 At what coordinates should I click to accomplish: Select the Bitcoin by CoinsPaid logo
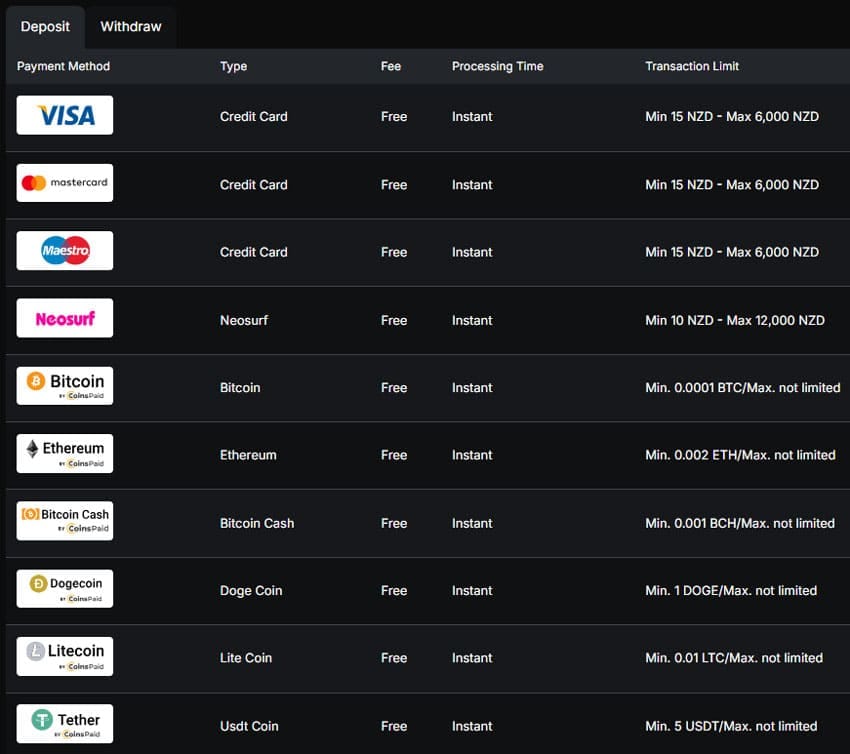pos(64,386)
